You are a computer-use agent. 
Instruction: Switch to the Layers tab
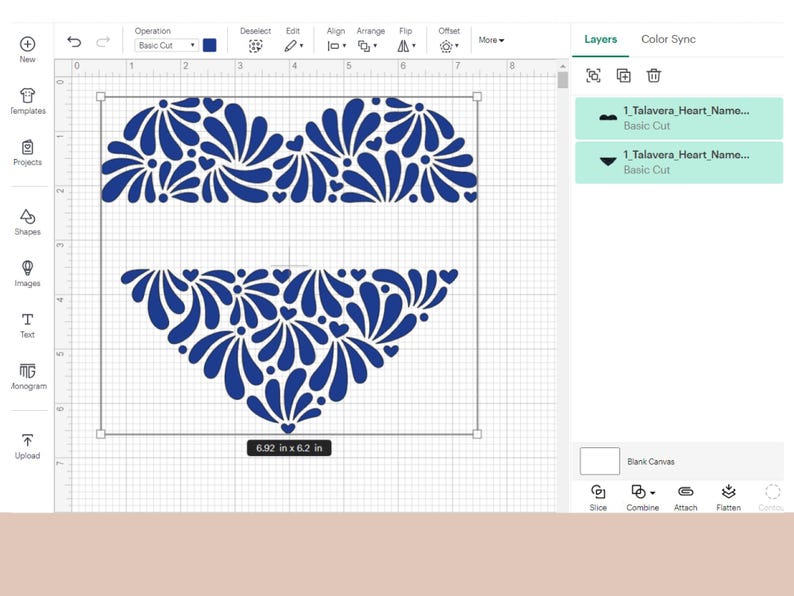(601, 39)
